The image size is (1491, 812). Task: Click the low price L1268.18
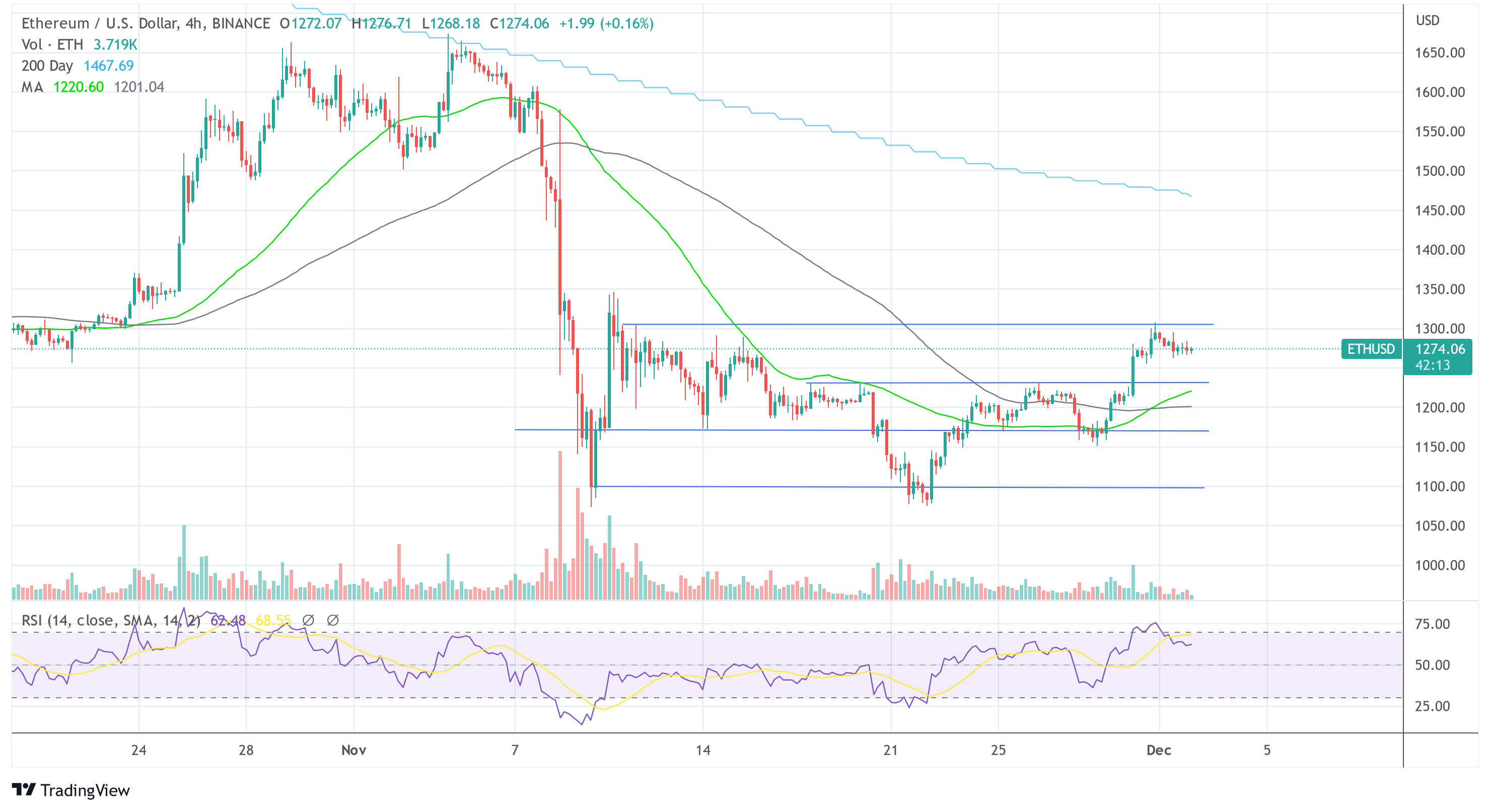click(x=450, y=23)
